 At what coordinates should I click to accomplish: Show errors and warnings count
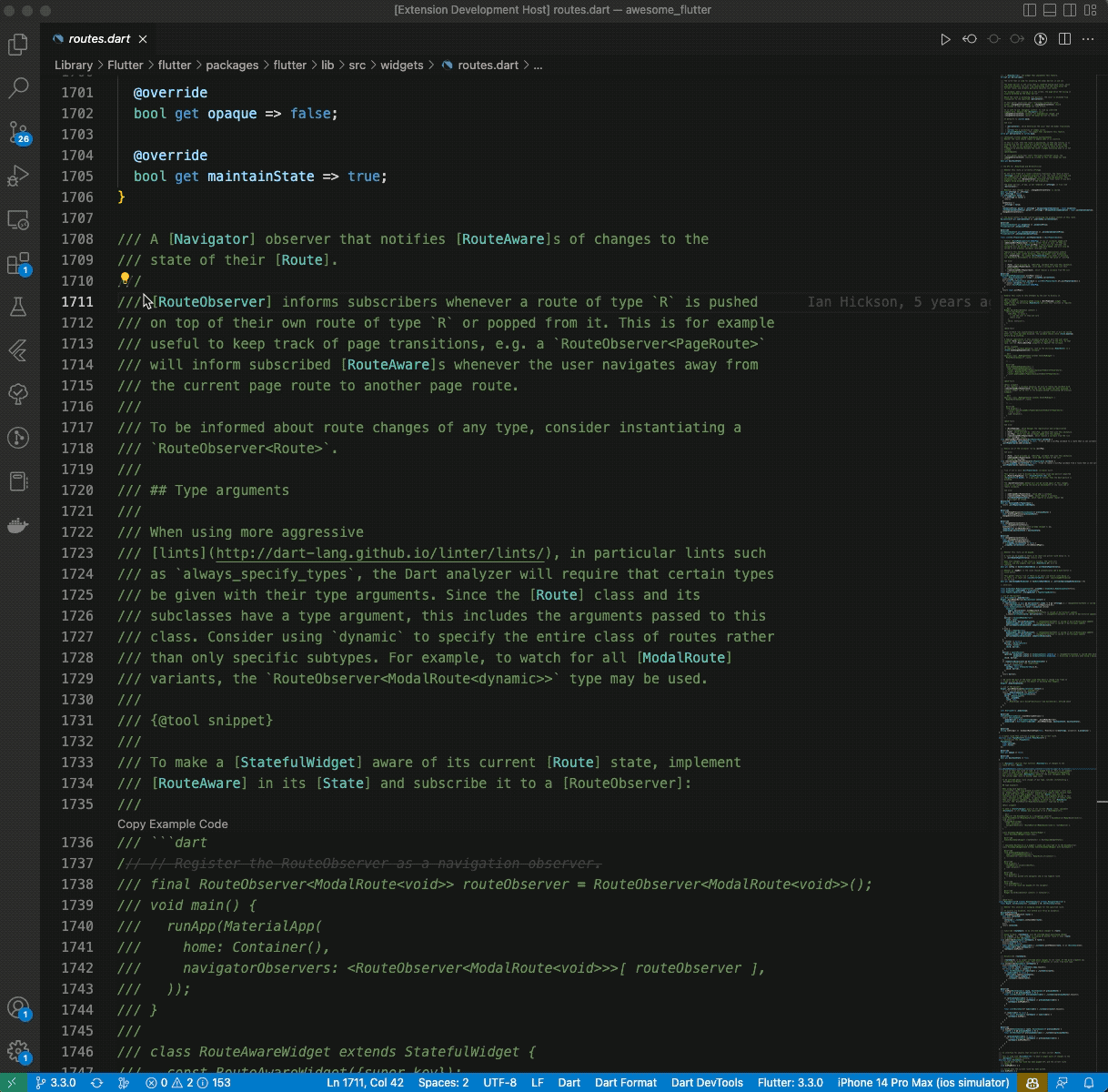tap(188, 1083)
